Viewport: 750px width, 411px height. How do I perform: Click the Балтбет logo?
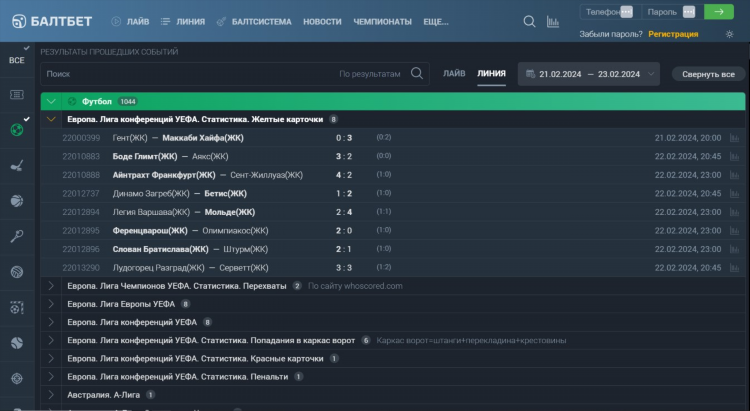point(52,22)
